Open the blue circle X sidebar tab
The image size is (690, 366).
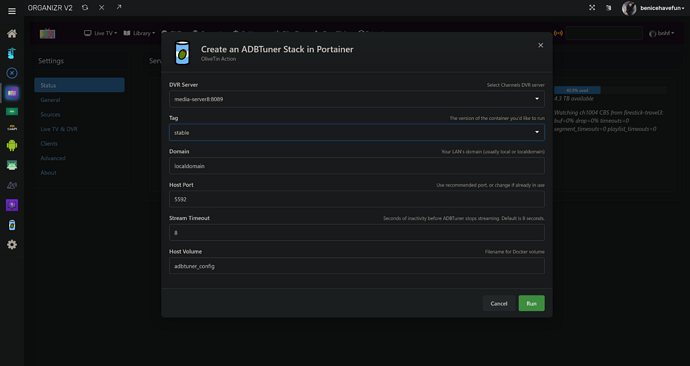pos(12,73)
